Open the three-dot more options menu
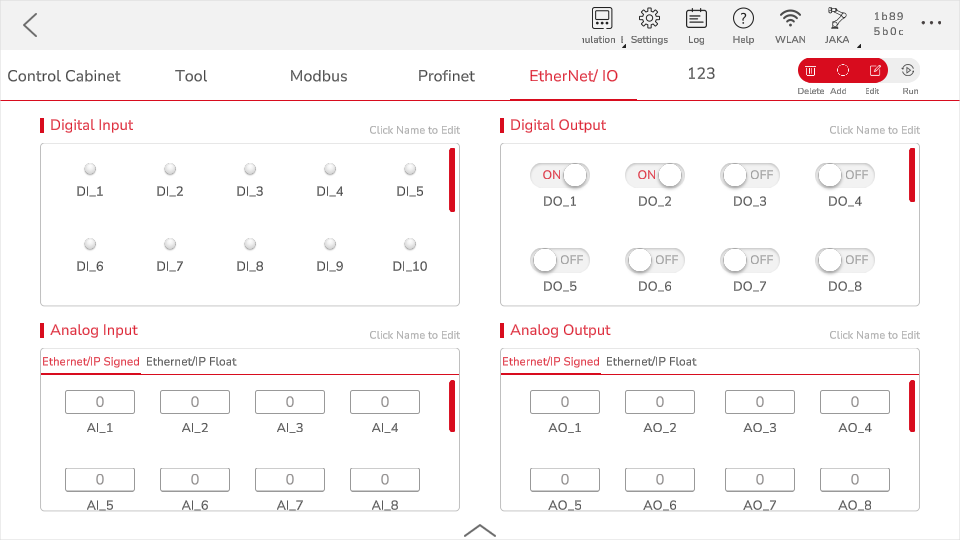This screenshot has height=540, width=960. click(x=931, y=23)
